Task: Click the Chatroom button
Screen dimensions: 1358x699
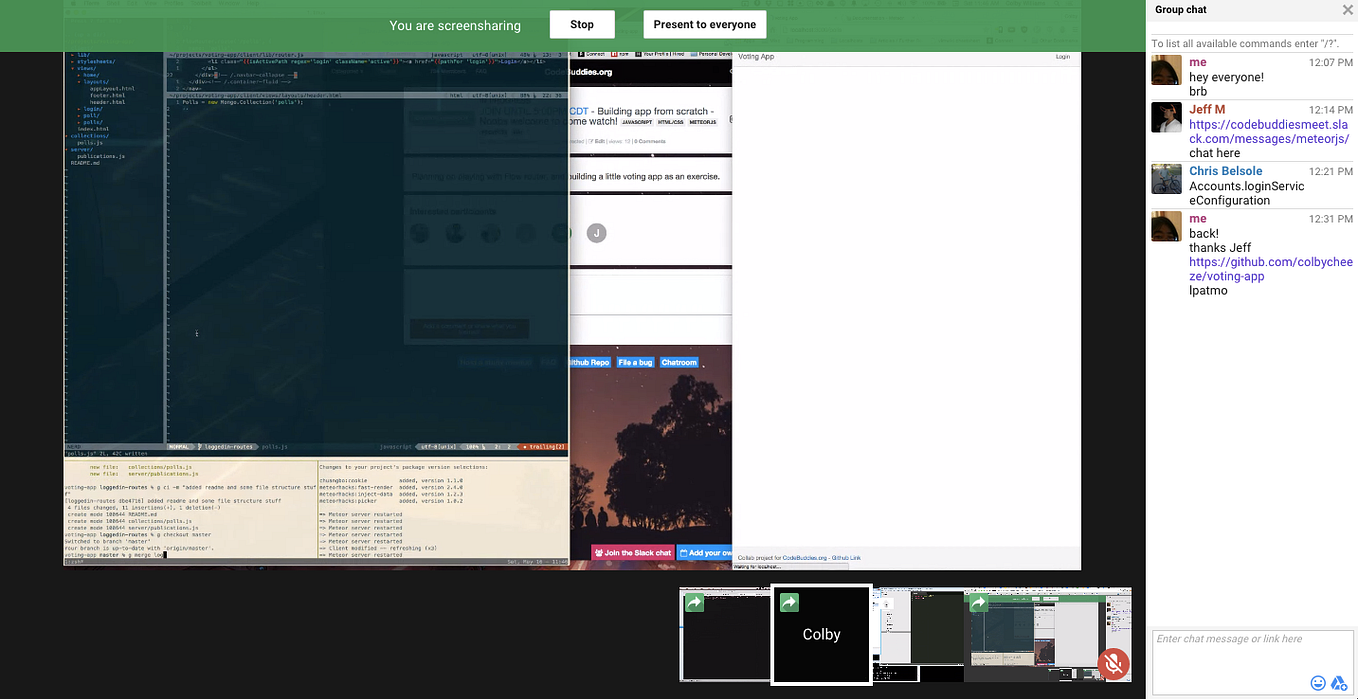Action: pos(679,362)
